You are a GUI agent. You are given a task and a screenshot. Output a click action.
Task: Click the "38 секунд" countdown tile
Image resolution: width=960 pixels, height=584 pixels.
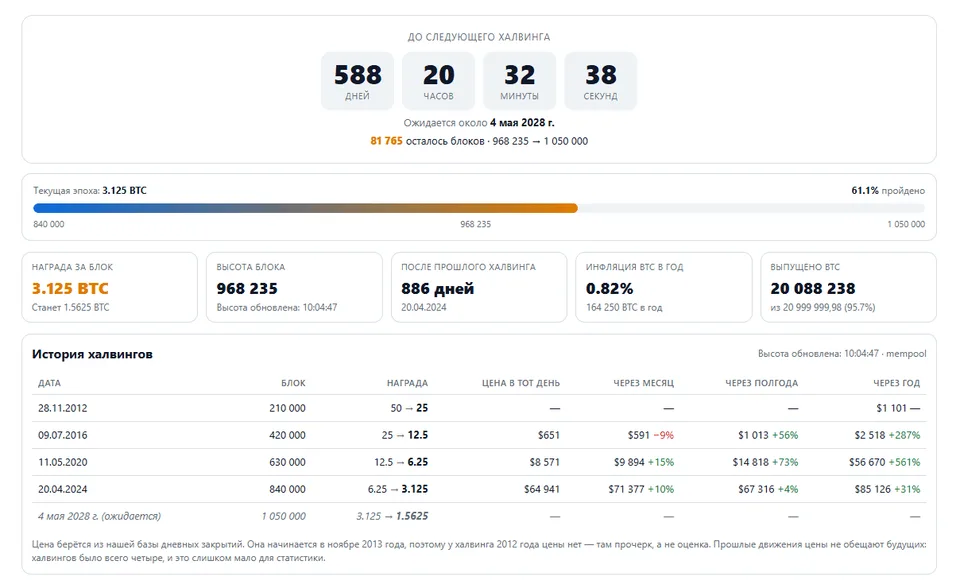point(601,81)
